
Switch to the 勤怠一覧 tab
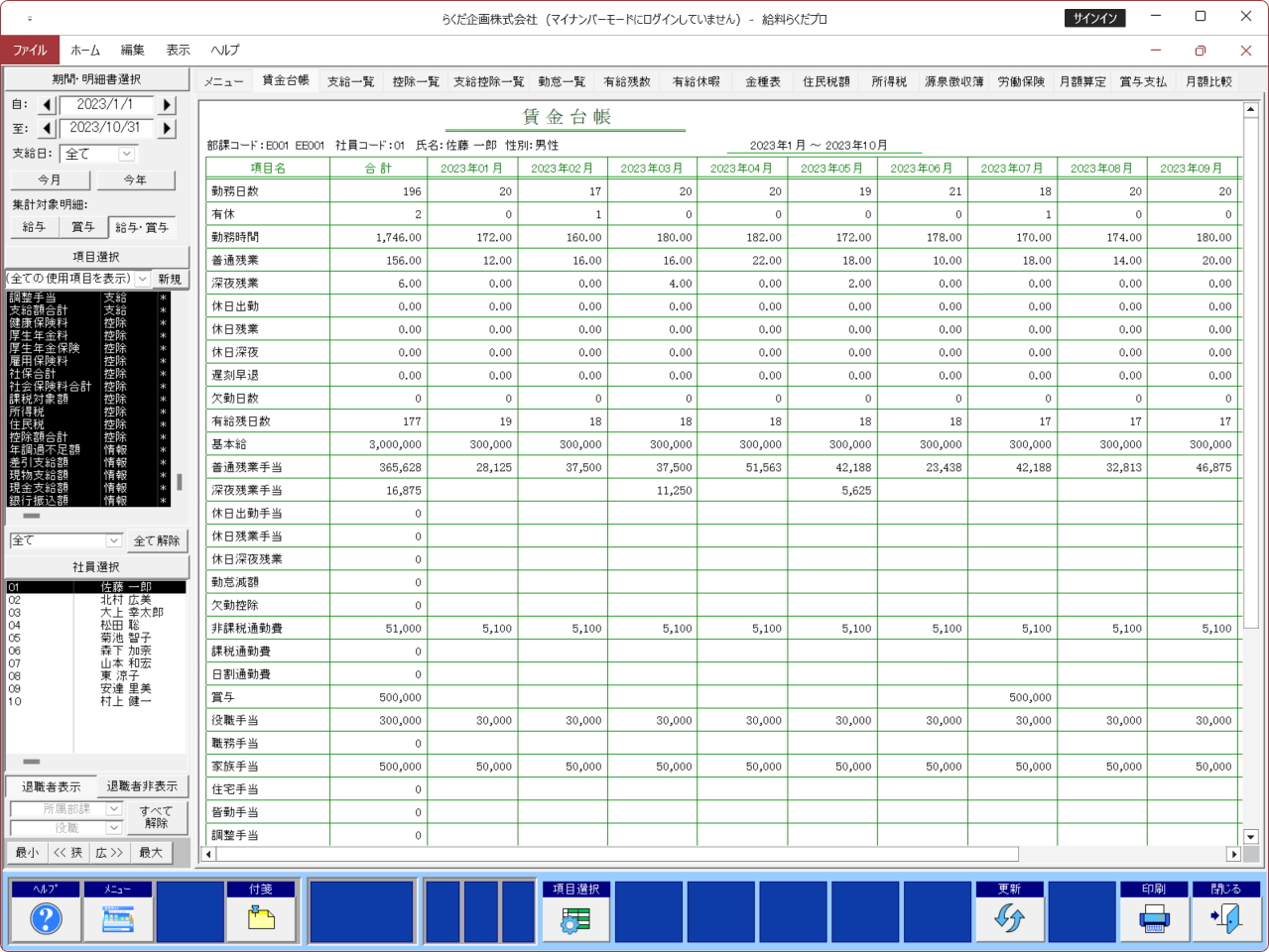tap(562, 81)
